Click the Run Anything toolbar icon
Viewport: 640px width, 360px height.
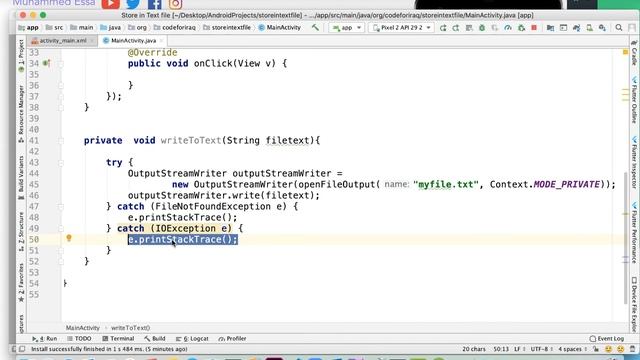tap(563, 28)
